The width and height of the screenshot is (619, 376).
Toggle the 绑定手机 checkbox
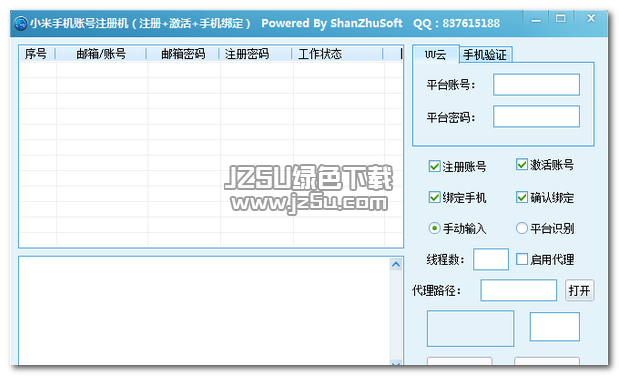[x=434, y=197]
